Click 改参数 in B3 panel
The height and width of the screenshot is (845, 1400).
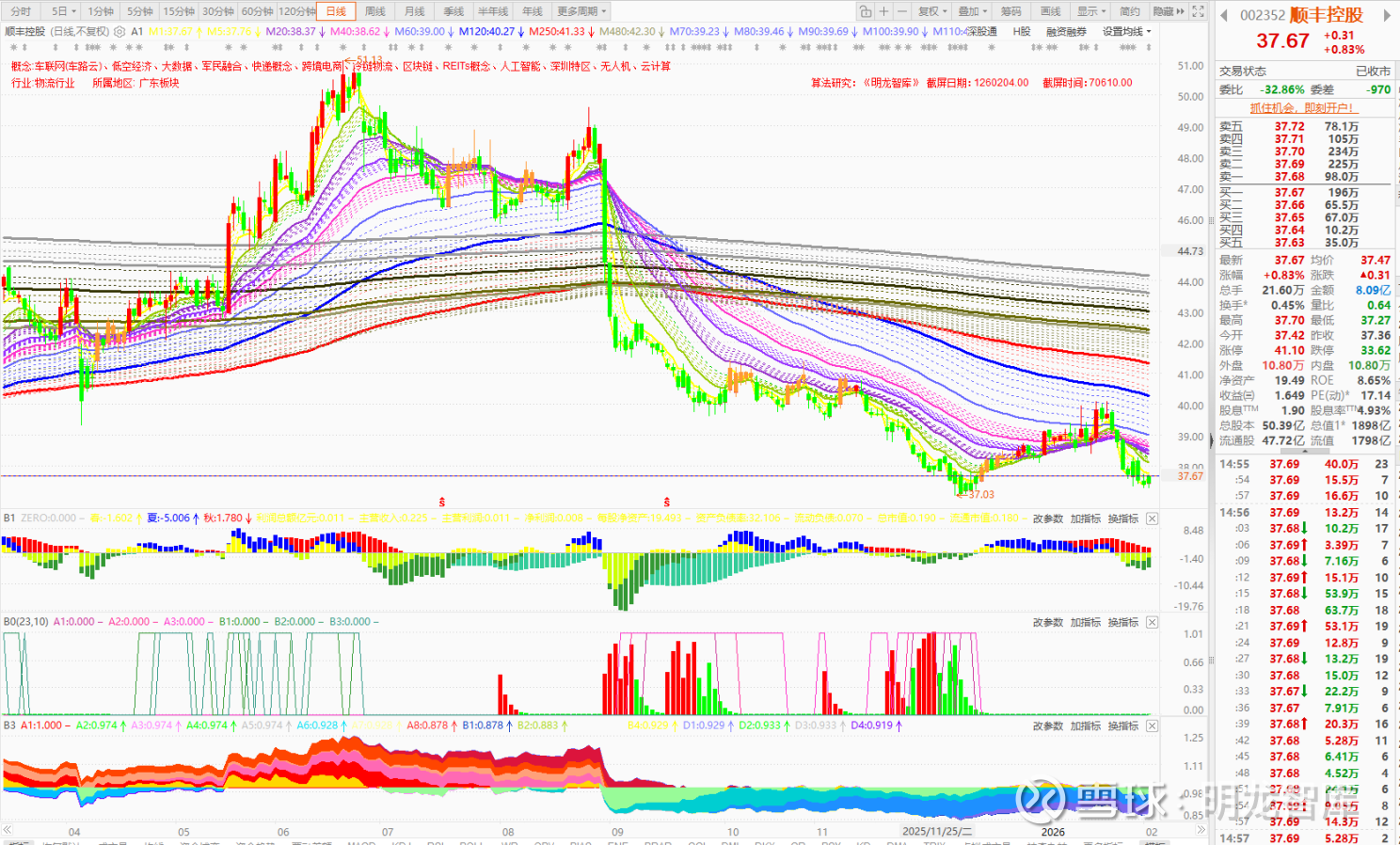click(1048, 725)
